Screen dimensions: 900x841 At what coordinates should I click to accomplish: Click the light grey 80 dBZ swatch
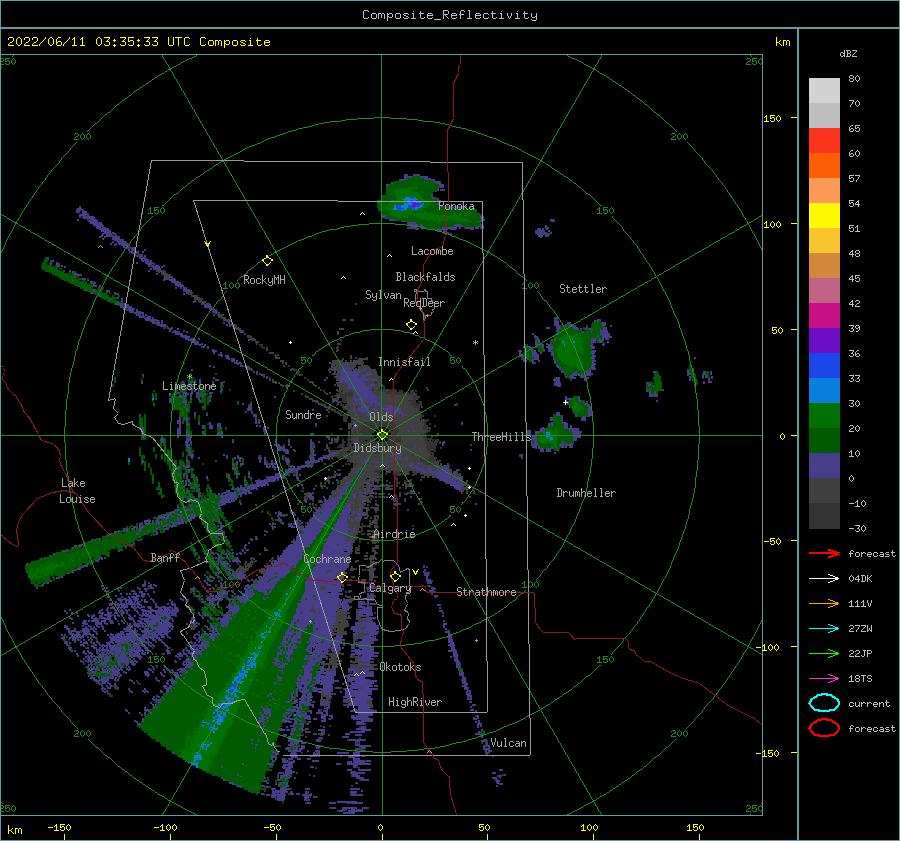pos(824,91)
